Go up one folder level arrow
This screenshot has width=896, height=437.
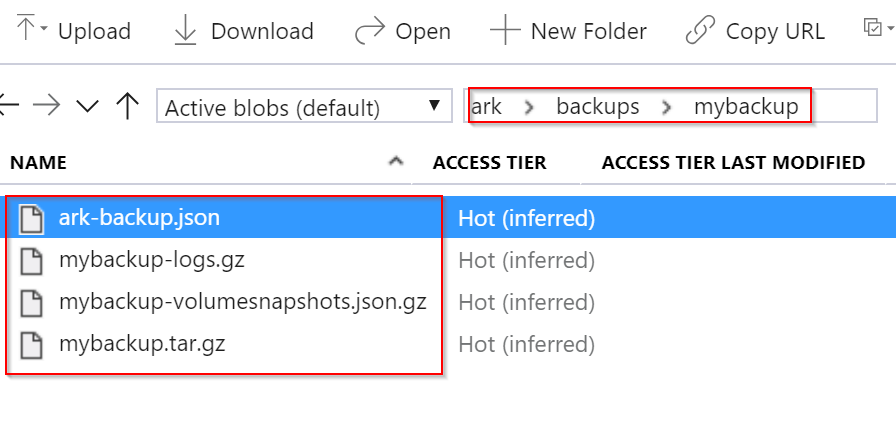tap(127, 105)
